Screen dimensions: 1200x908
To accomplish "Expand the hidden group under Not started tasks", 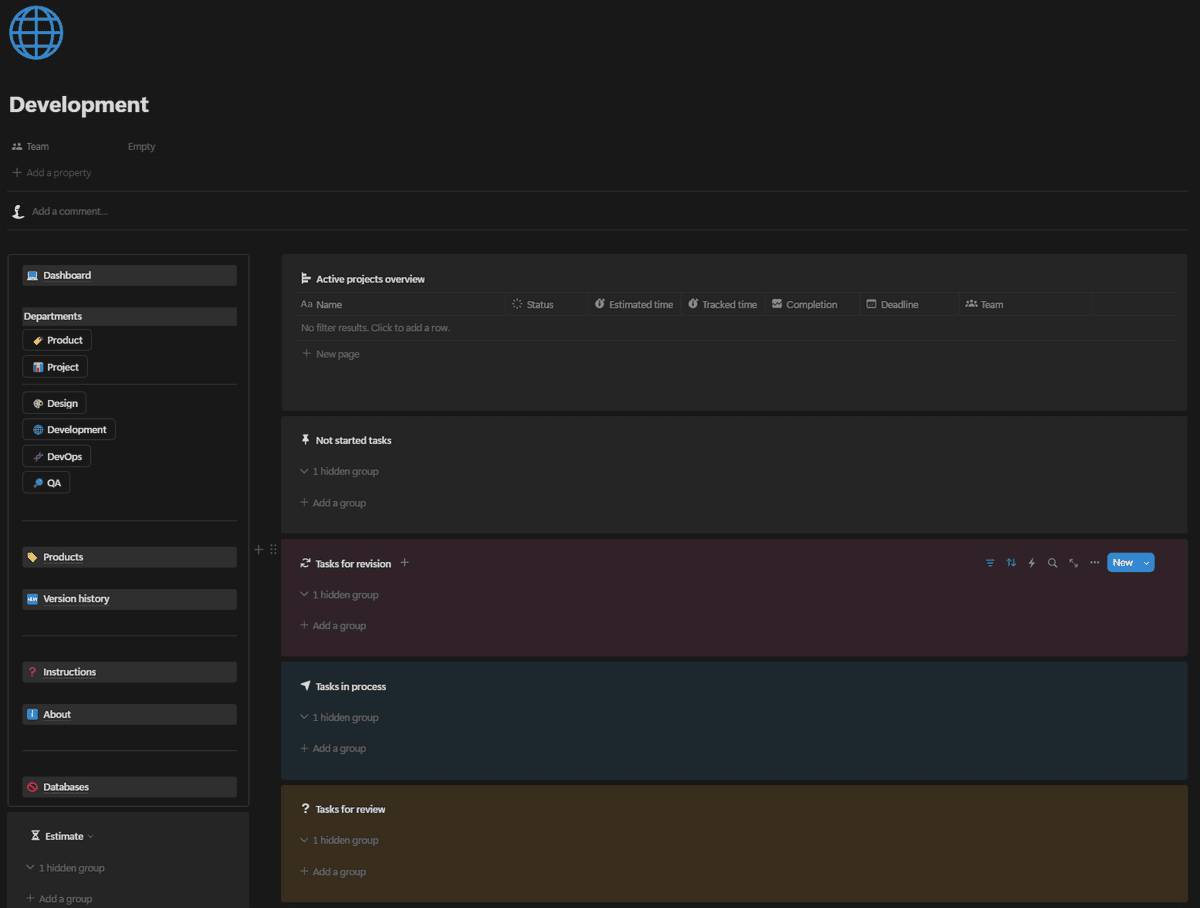I will pyautogui.click(x=339, y=471).
